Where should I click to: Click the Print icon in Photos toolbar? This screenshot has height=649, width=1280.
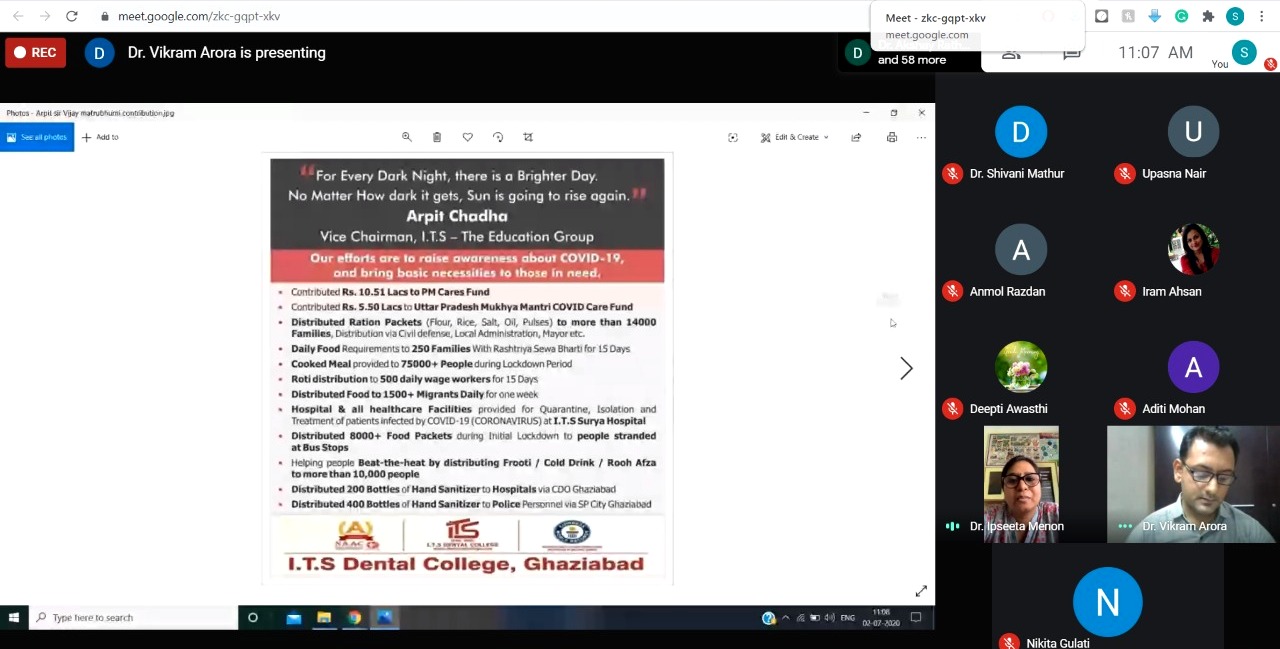pyautogui.click(x=891, y=137)
